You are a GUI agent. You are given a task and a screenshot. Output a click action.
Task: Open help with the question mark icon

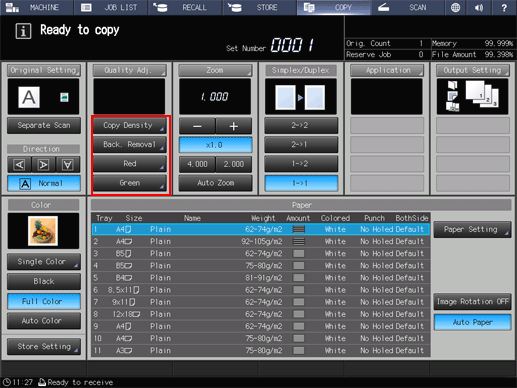(504, 7)
